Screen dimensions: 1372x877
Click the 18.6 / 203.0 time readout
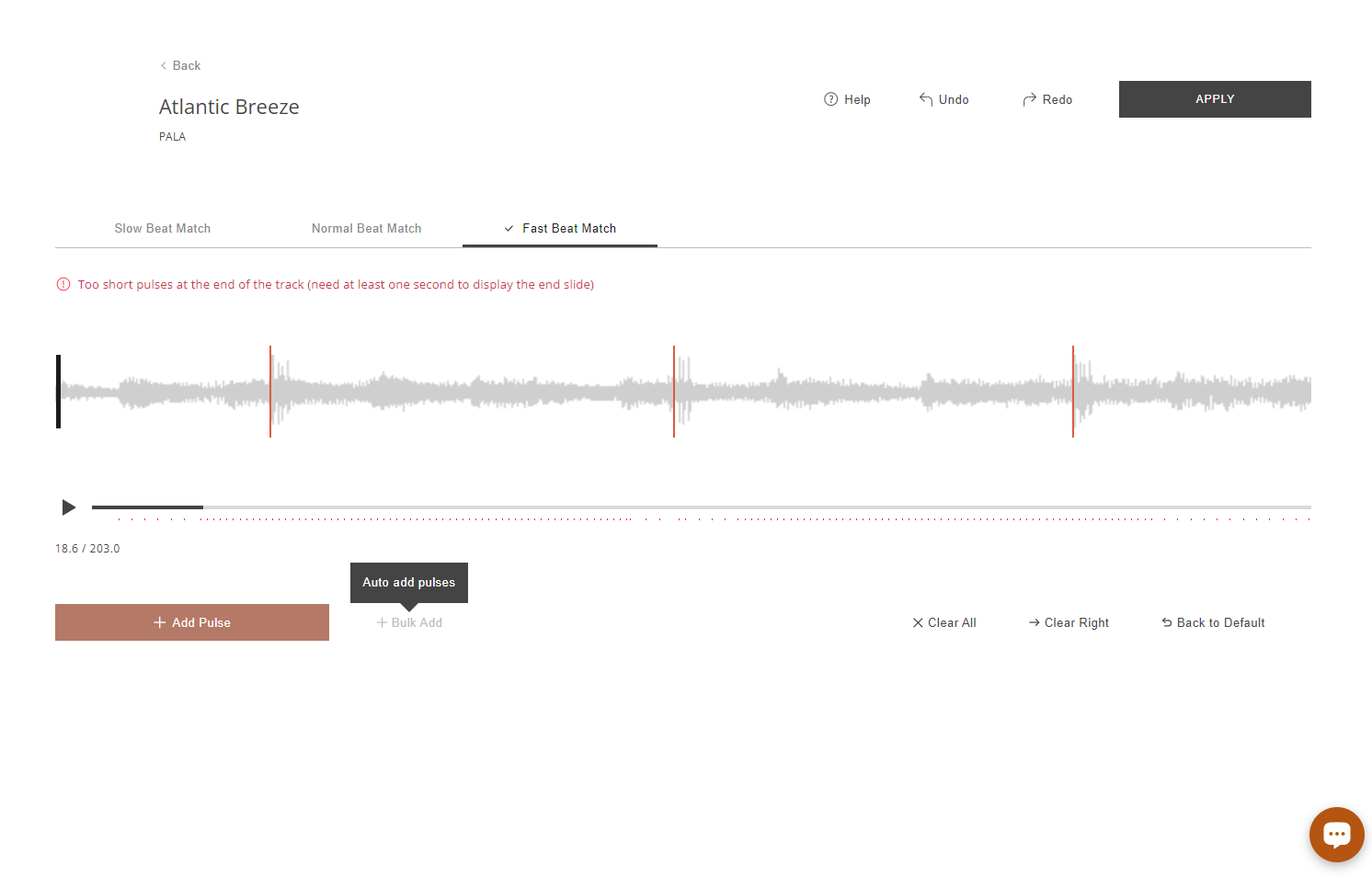[x=87, y=549]
